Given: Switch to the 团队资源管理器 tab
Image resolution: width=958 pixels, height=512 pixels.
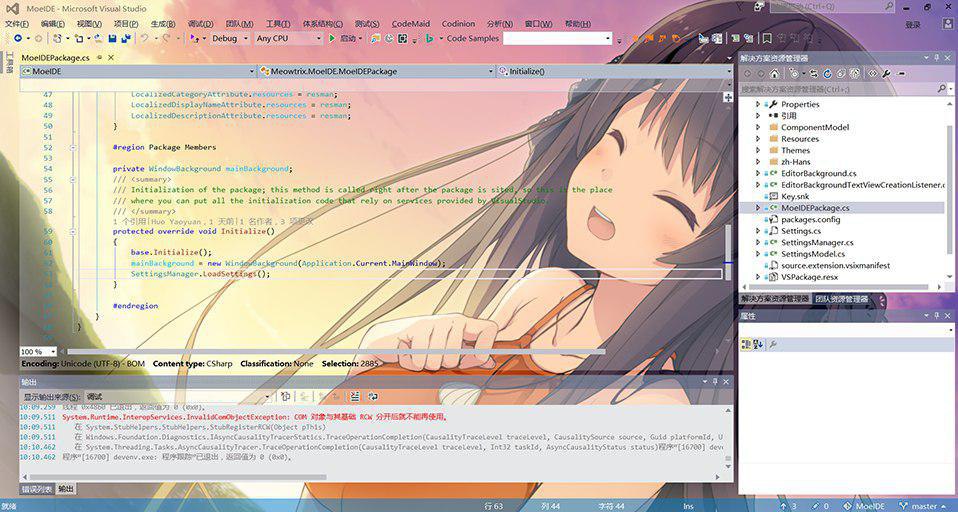Looking at the screenshot, I should 841,299.
